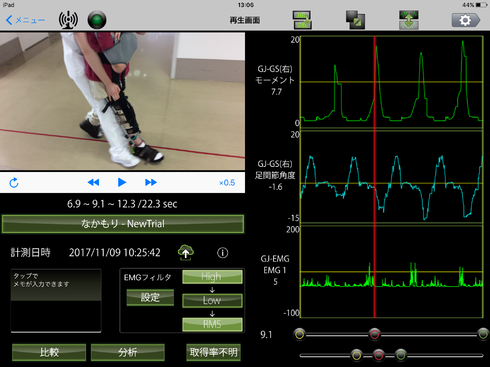Tap the memo input box

(56, 301)
